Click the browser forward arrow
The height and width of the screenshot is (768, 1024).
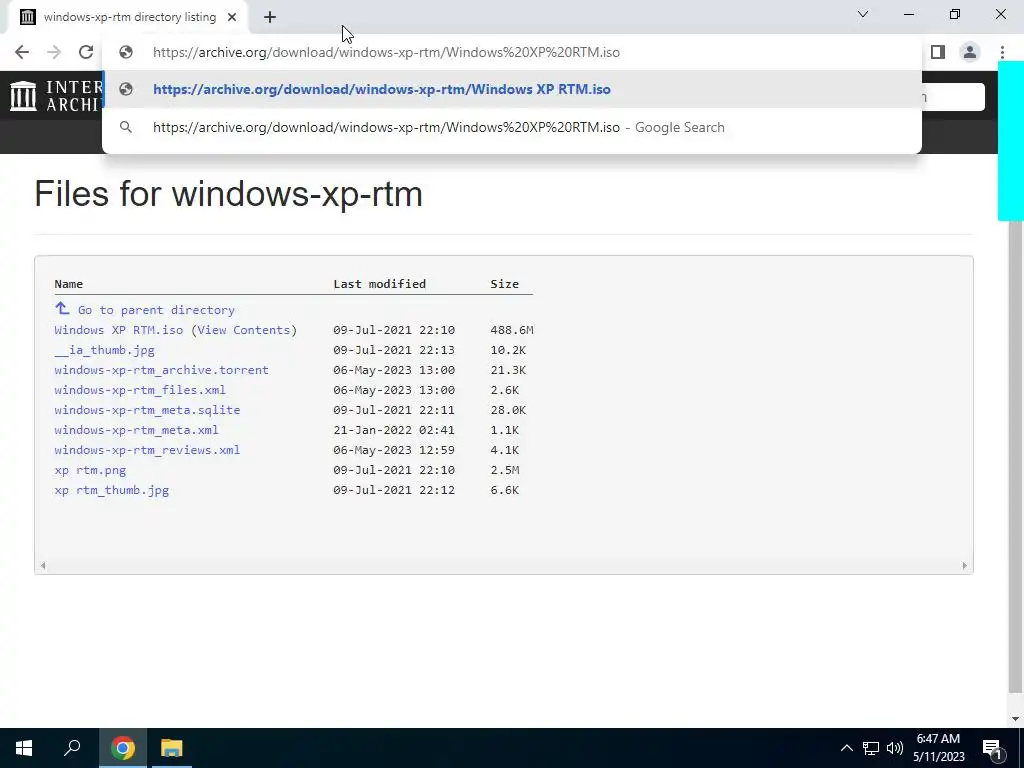coord(54,52)
